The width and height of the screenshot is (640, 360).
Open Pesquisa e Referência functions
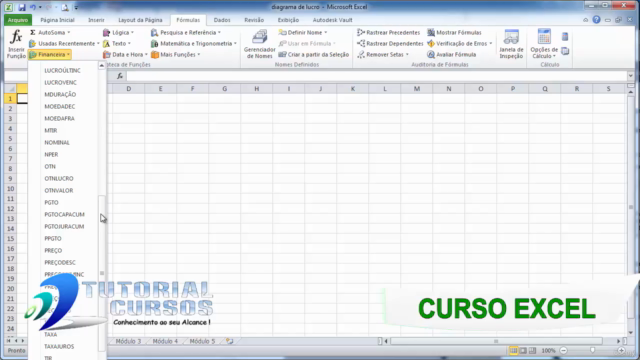point(185,32)
